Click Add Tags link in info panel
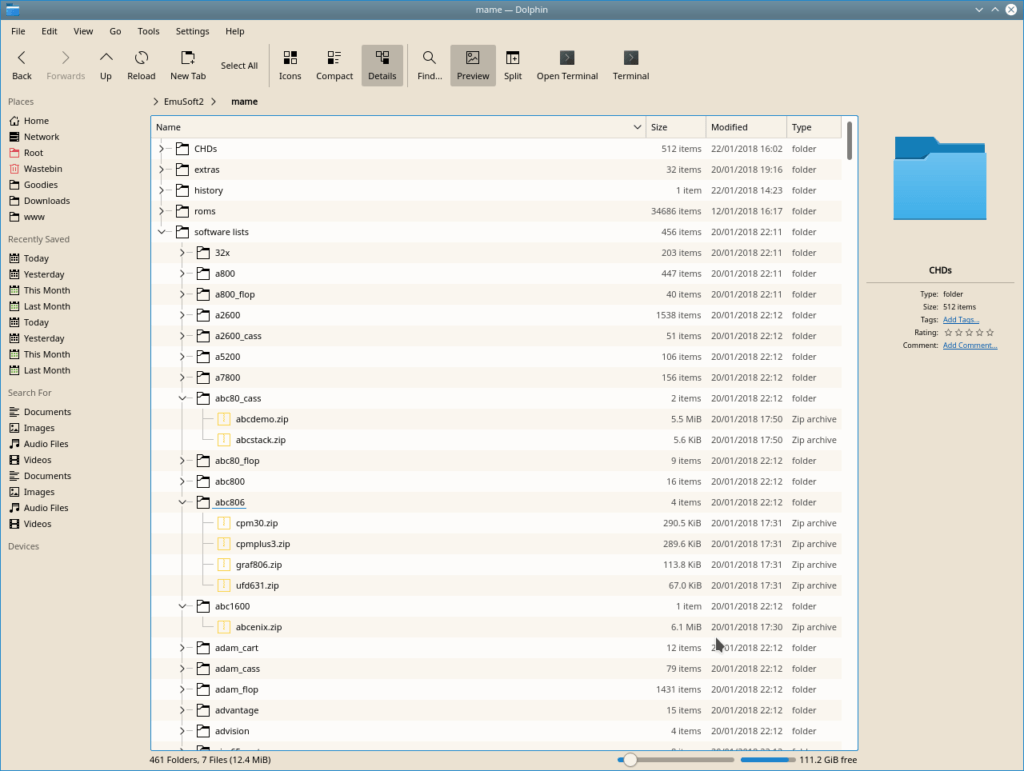The image size is (1024, 771). coord(961,319)
